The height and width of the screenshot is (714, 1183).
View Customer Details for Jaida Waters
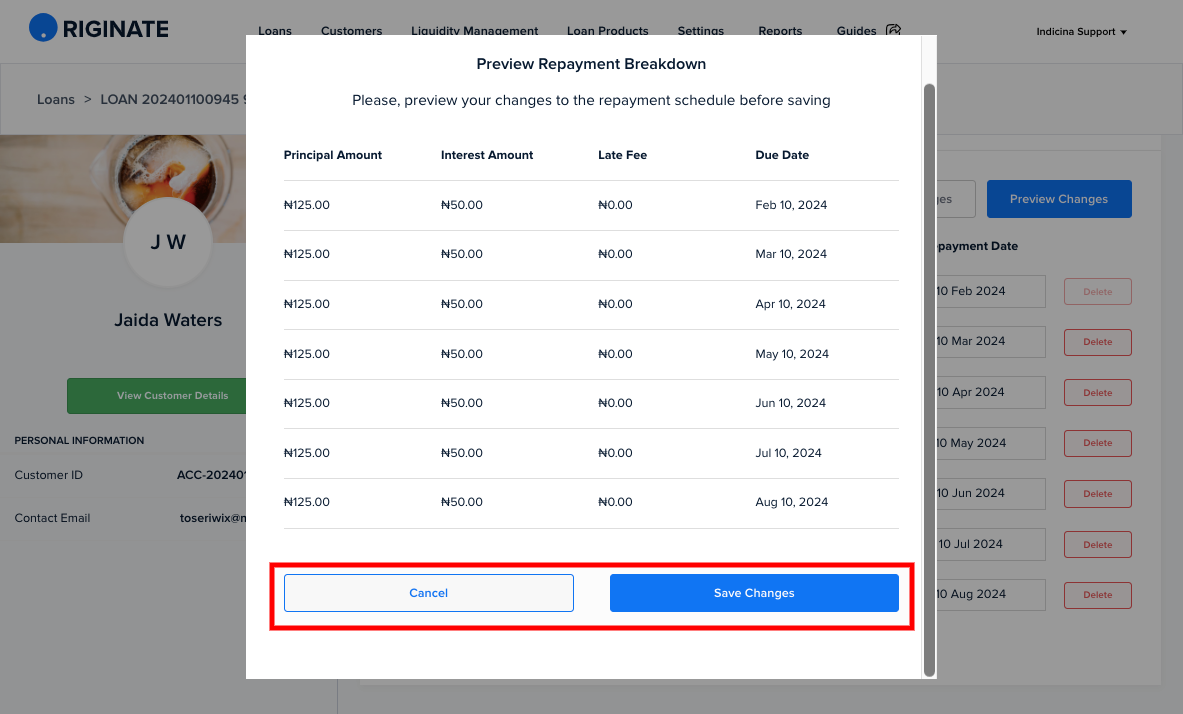(x=157, y=395)
